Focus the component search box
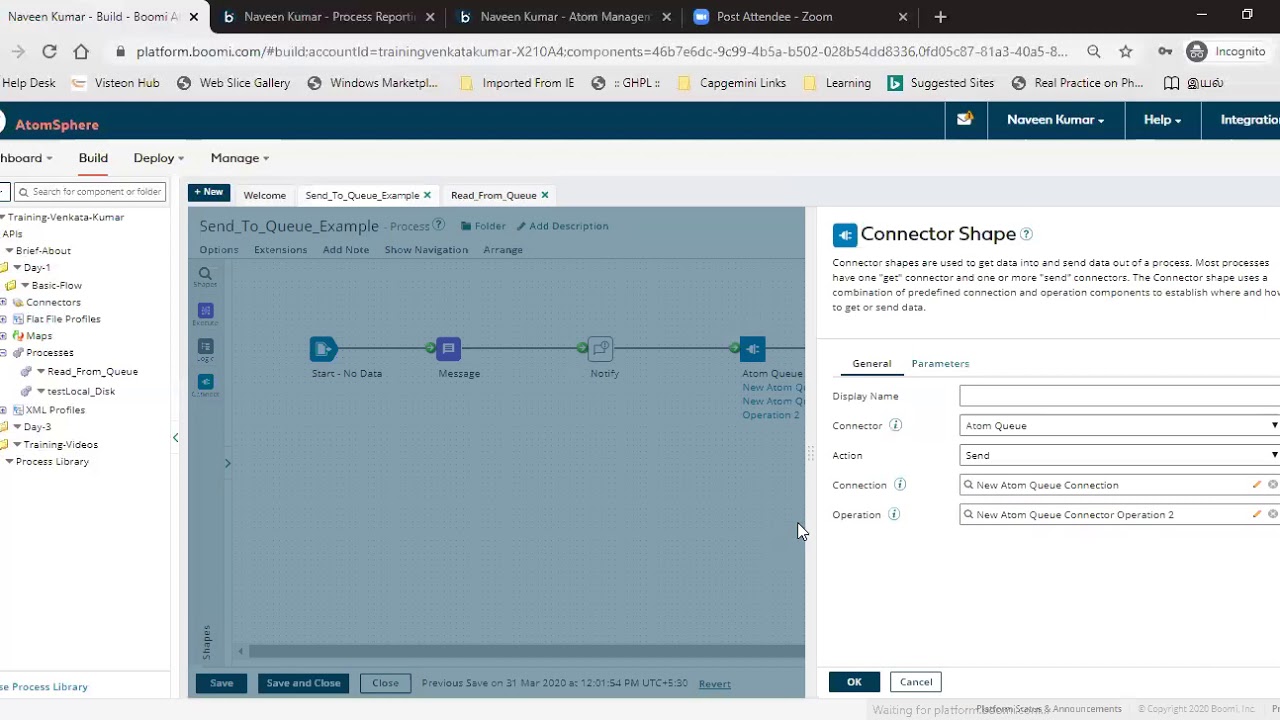The width and height of the screenshot is (1280, 720). click(x=90, y=192)
